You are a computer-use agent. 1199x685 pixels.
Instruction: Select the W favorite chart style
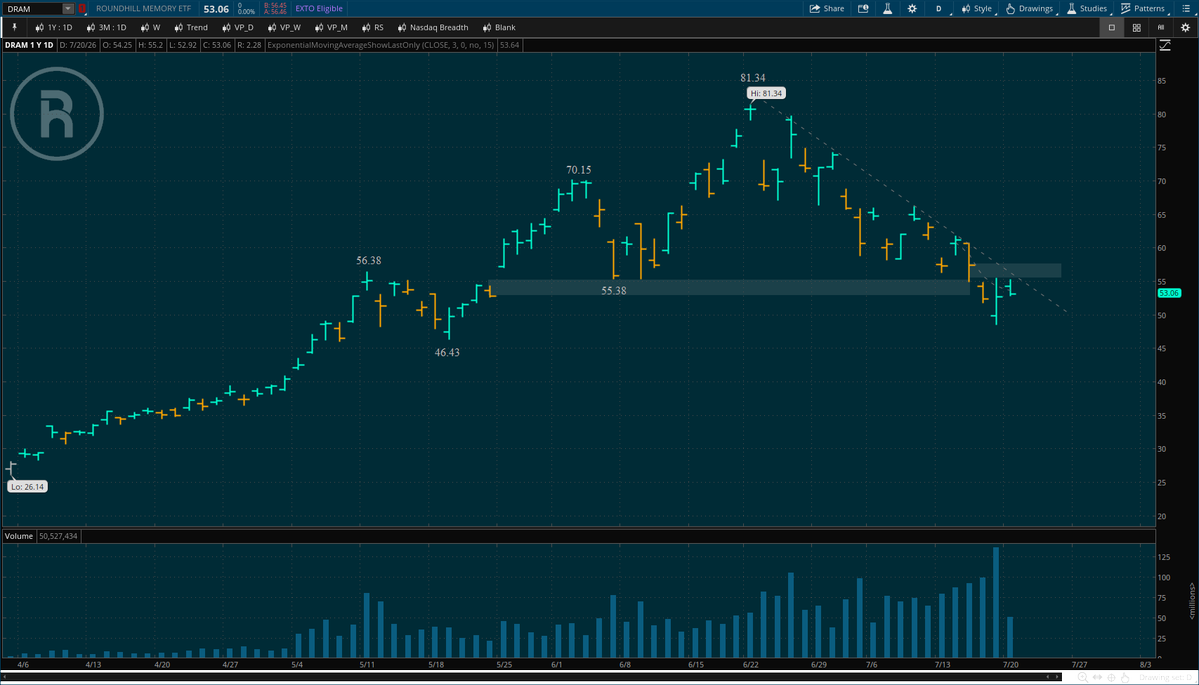point(151,28)
